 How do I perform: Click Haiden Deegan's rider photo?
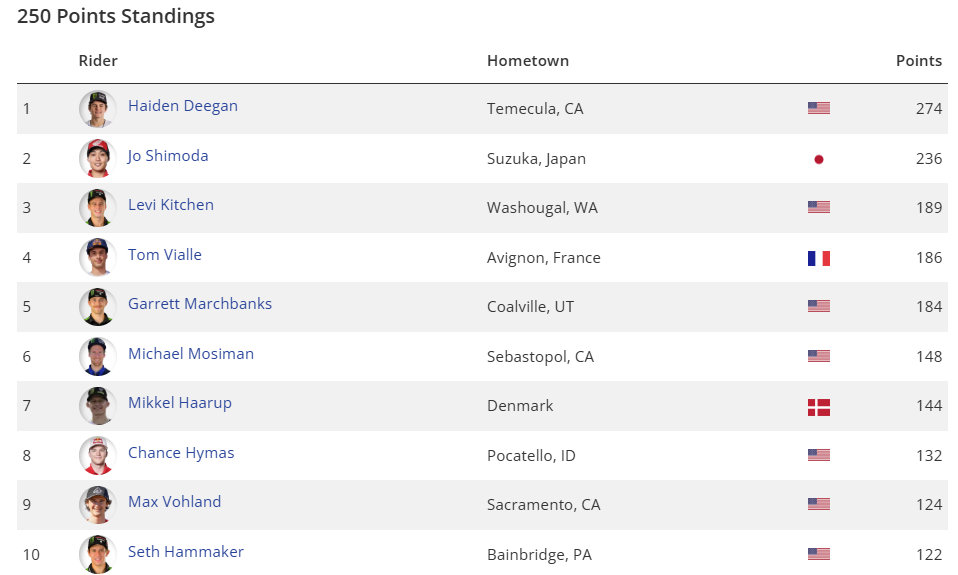[98, 108]
